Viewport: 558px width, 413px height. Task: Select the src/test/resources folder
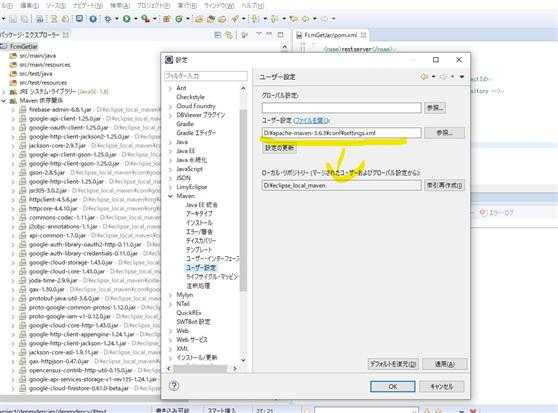[43, 83]
